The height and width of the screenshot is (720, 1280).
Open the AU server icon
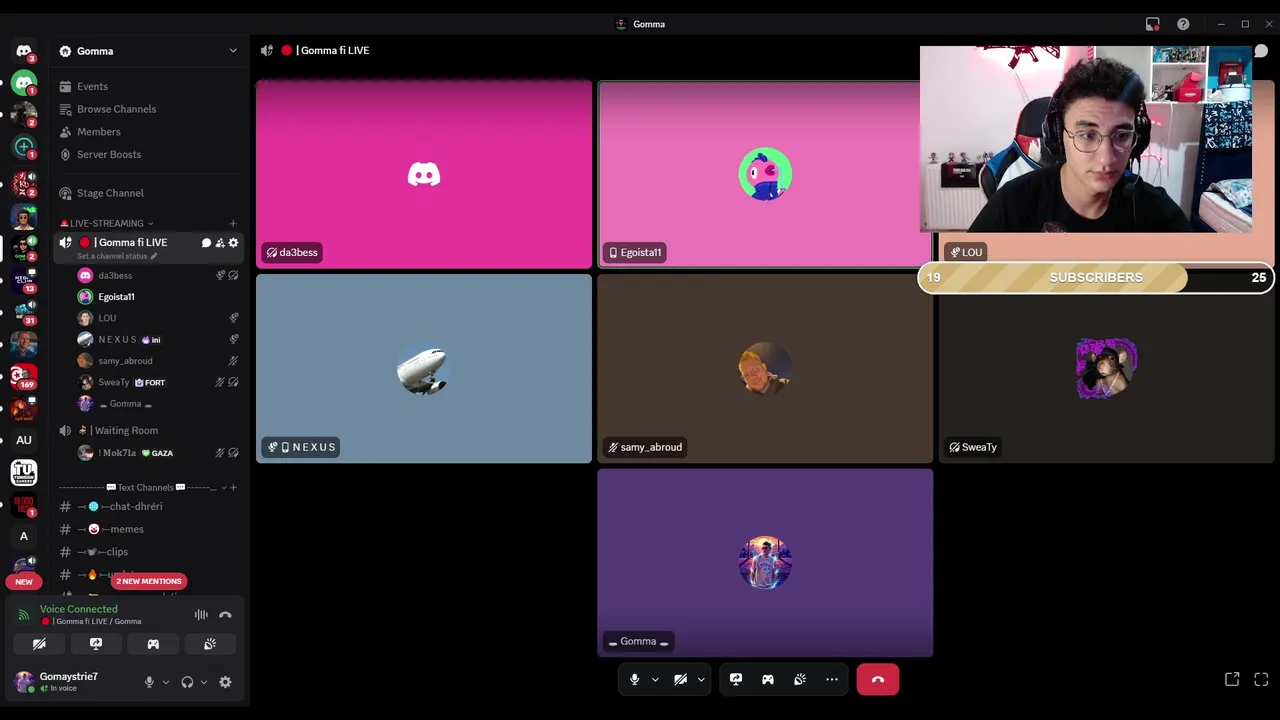tap(24, 440)
